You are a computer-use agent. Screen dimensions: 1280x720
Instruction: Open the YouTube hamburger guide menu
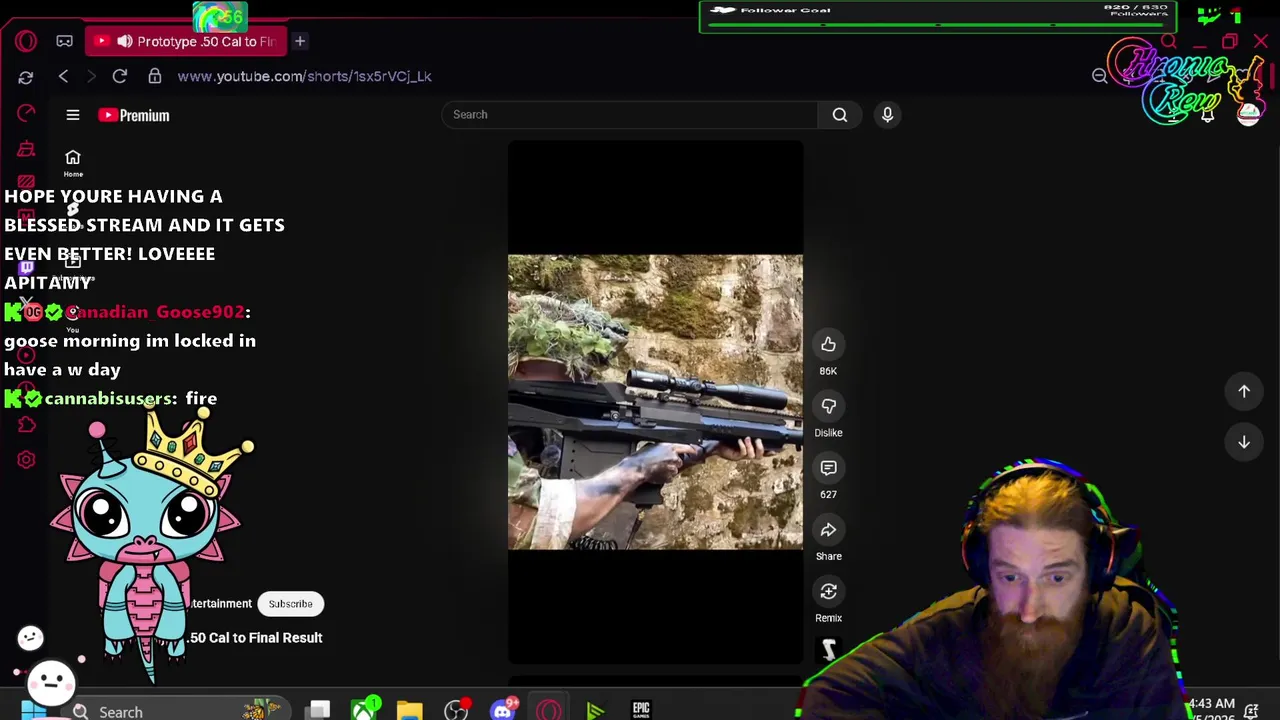point(73,115)
